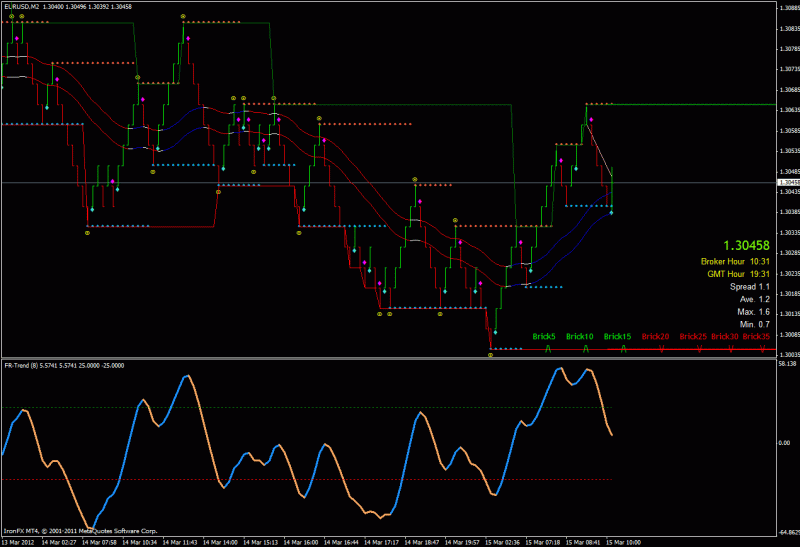Click the green up arrow under Brick10
Screen dimensions: 800x547
(586, 349)
